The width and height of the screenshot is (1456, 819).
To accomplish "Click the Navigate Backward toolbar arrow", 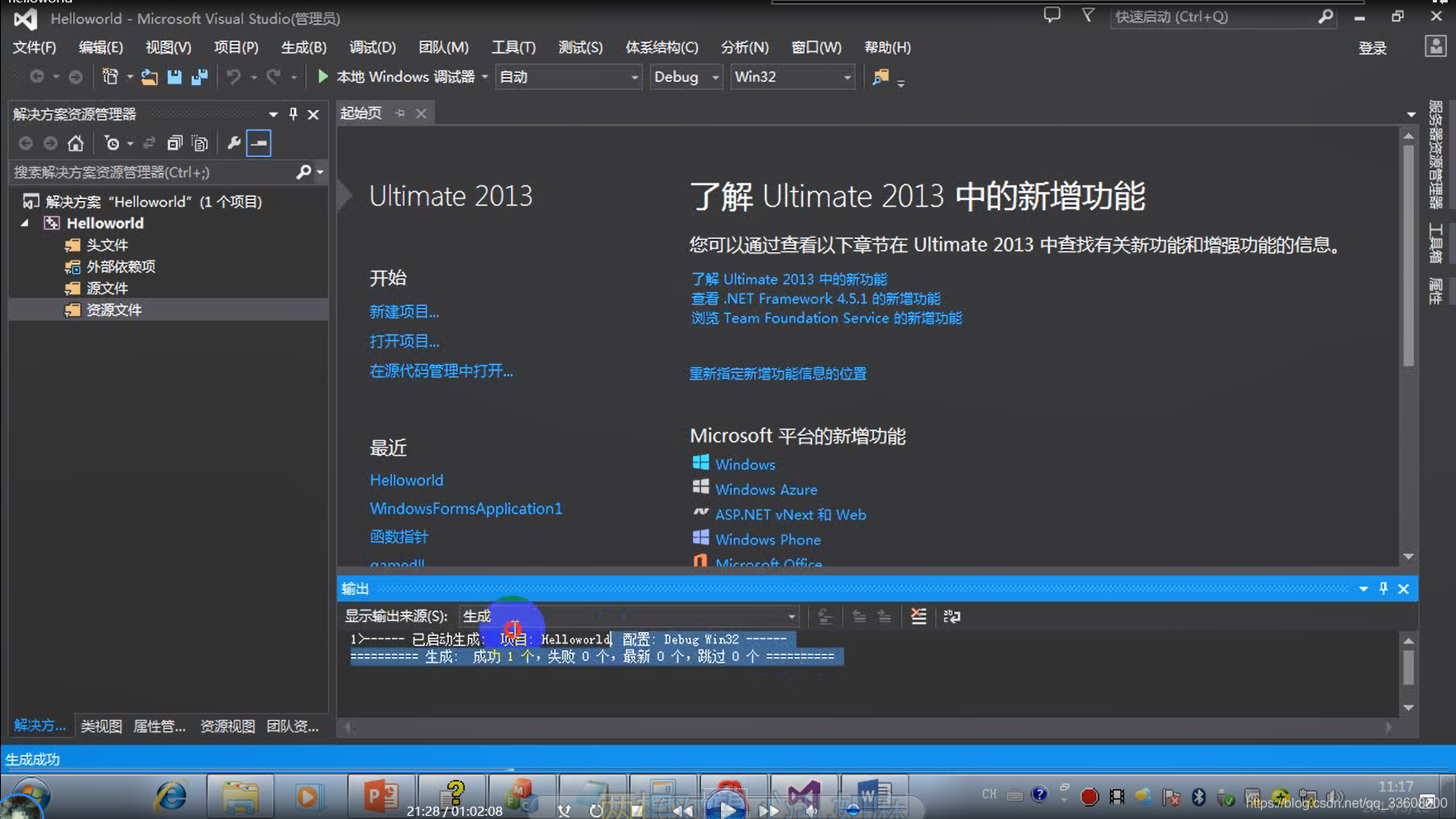I will [36, 77].
